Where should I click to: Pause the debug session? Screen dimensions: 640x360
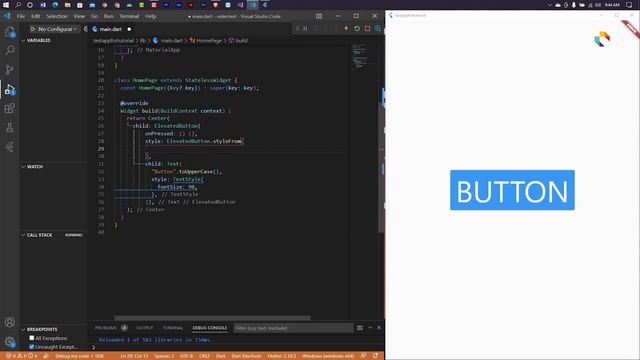point(305,29)
